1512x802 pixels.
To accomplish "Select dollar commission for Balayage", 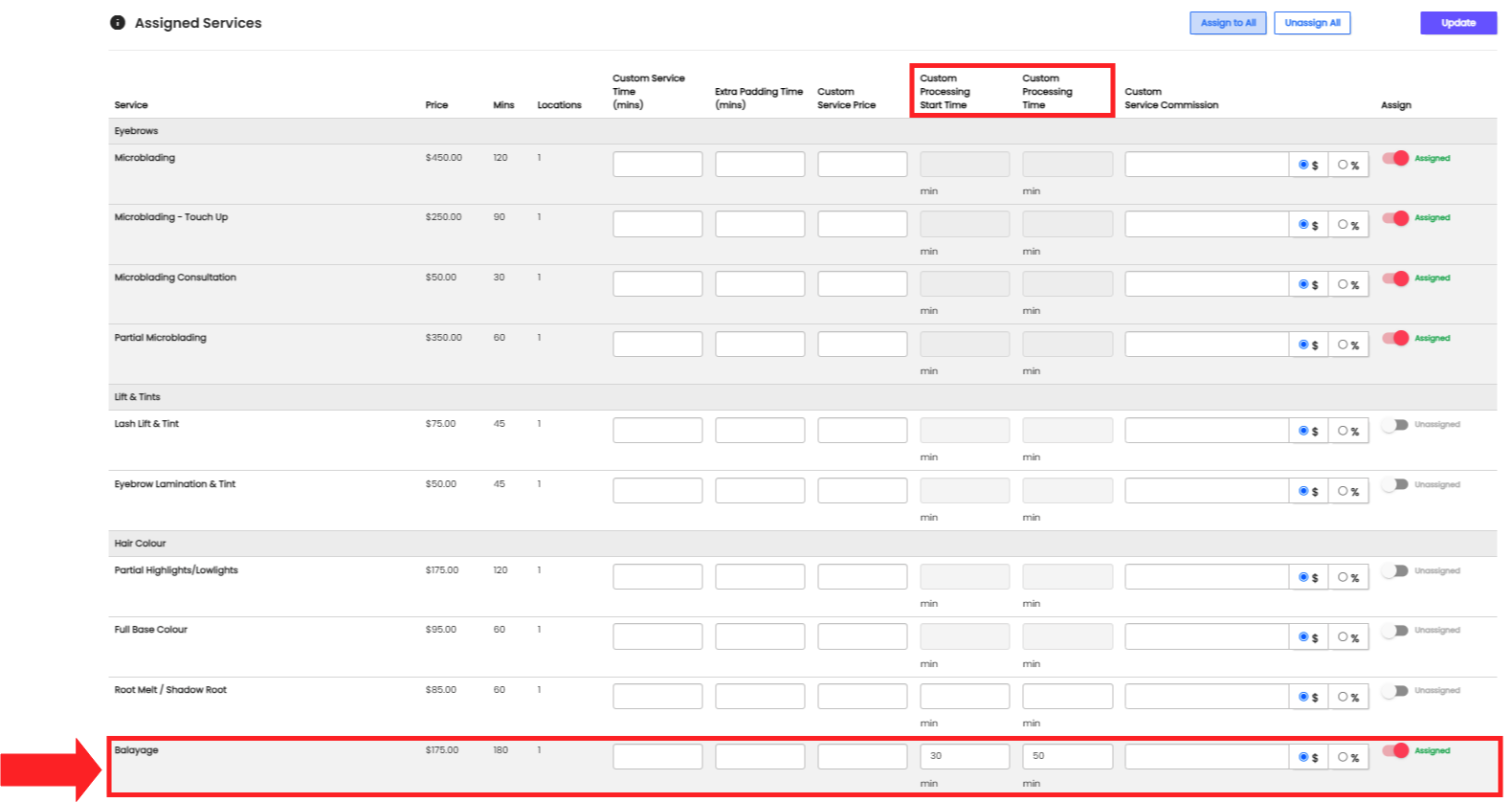I will 1303,757.
